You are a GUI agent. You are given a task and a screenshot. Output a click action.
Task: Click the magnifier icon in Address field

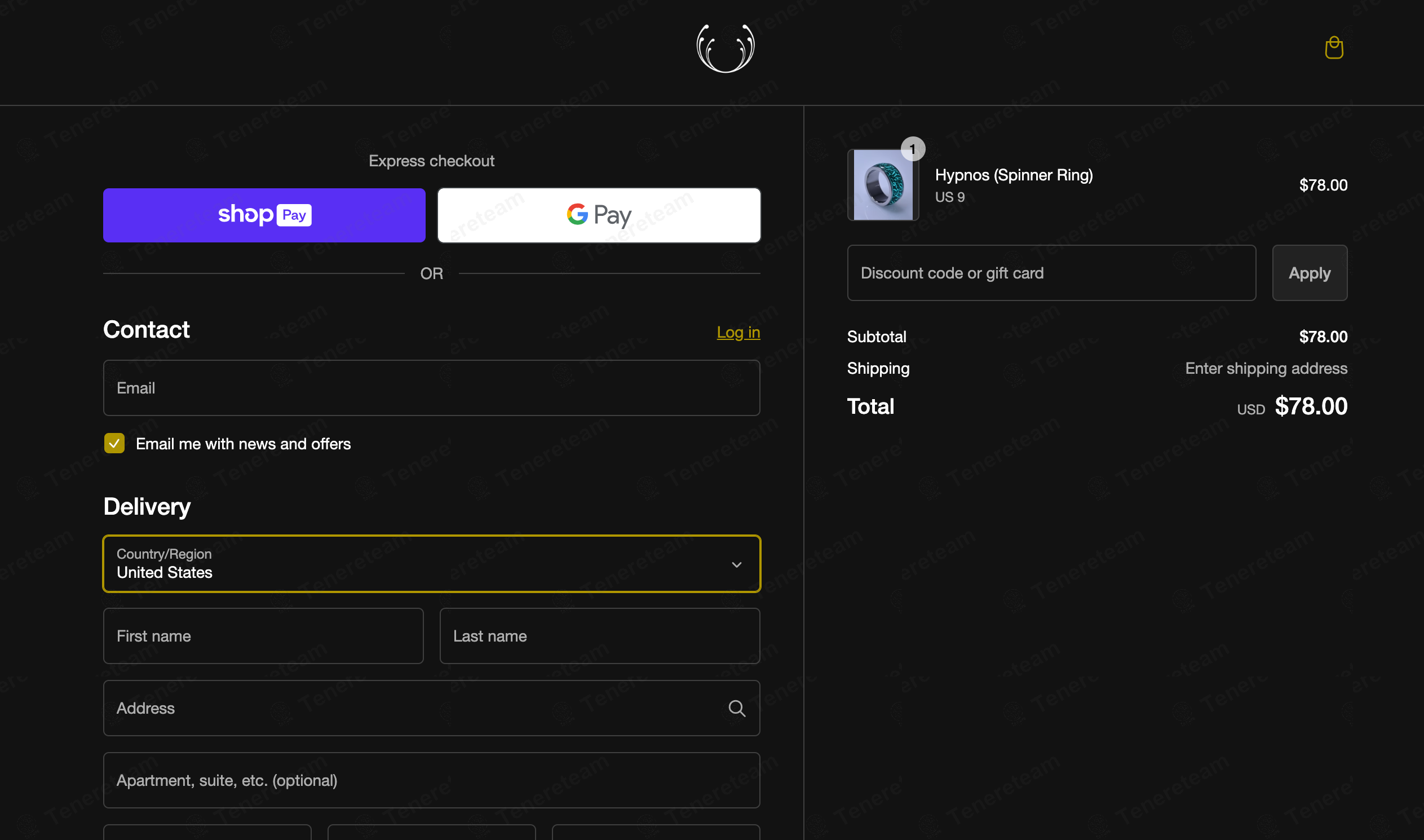click(x=736, y=708)
